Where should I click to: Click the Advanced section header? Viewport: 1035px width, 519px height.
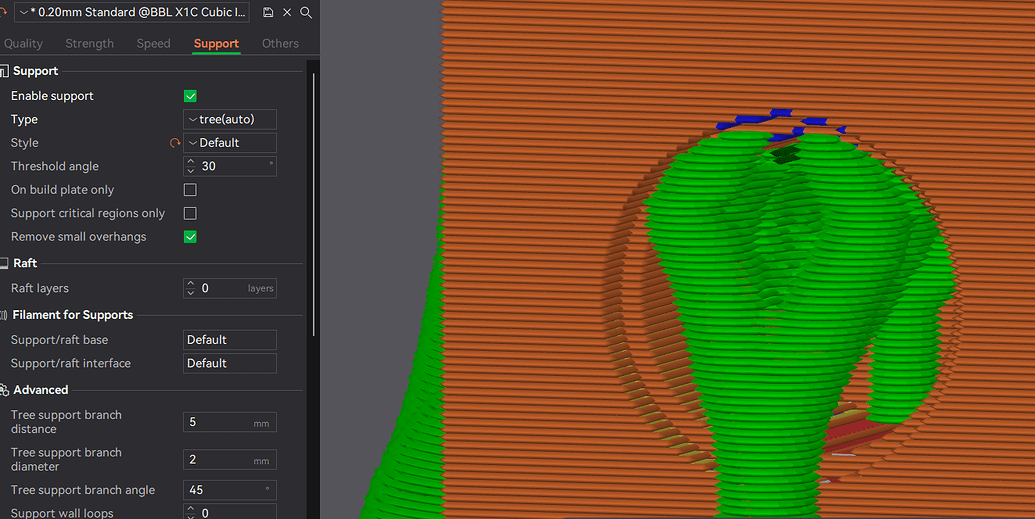[x=40, y=390]
